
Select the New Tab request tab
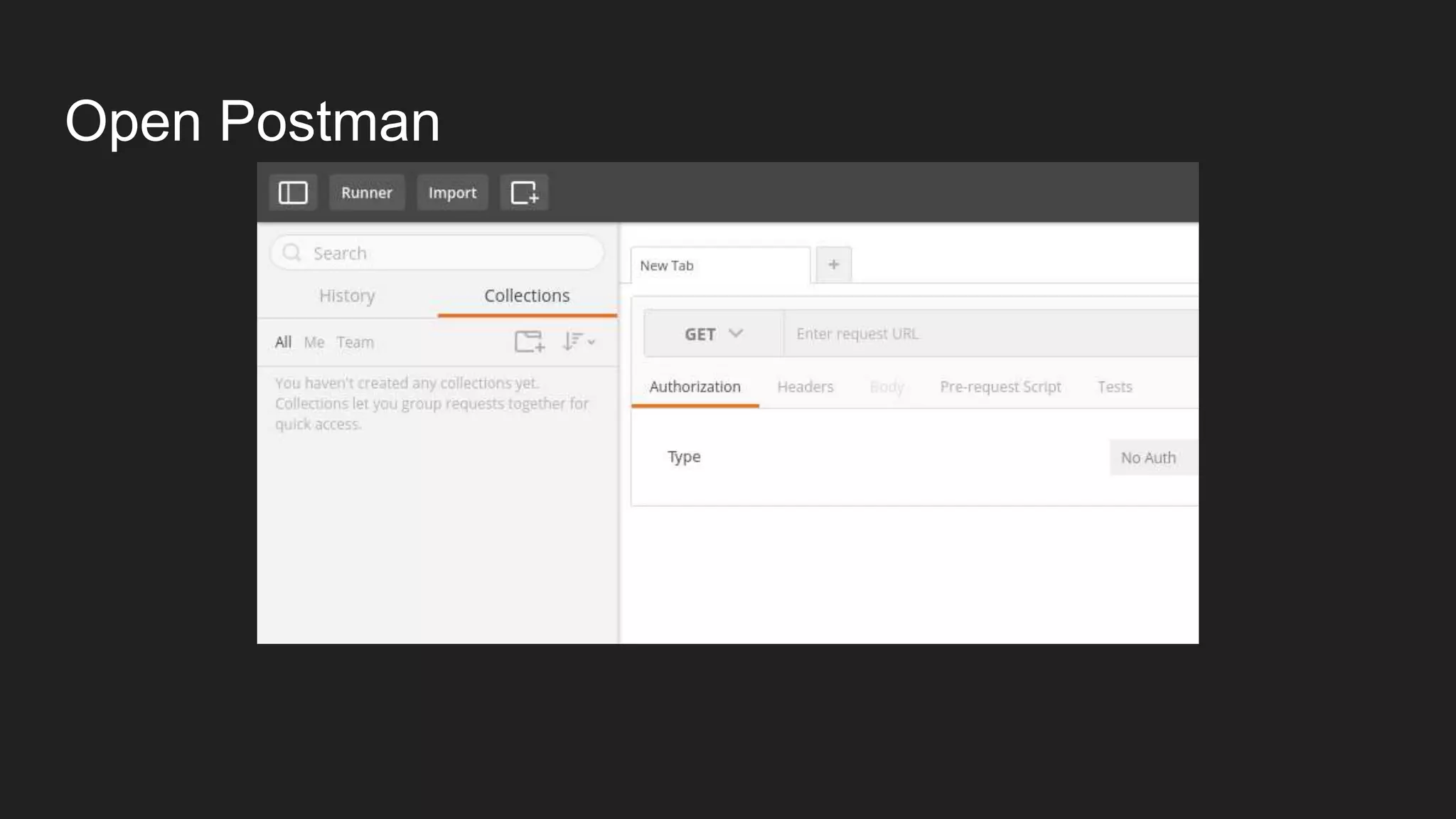click(720, 265)
